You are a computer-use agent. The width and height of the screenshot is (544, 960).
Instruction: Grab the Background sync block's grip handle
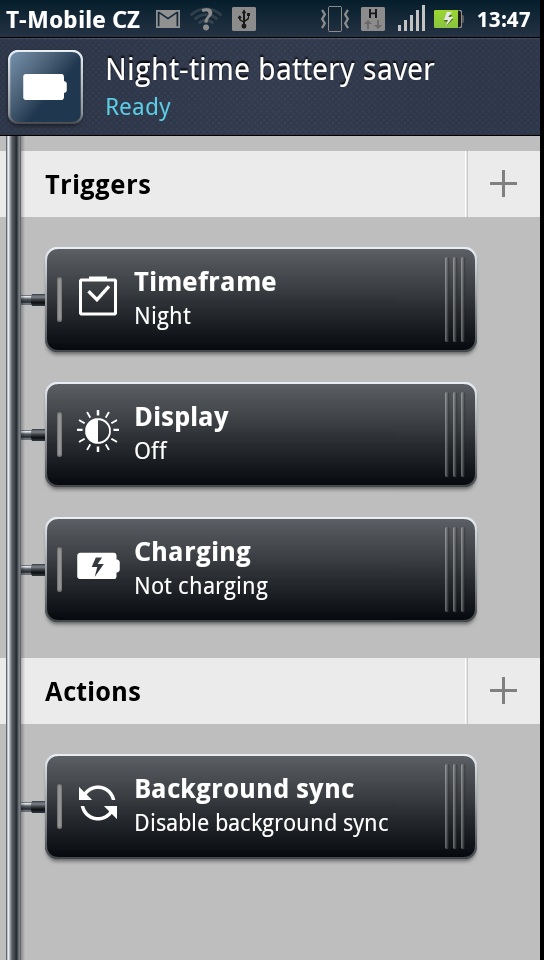[455, 806]
